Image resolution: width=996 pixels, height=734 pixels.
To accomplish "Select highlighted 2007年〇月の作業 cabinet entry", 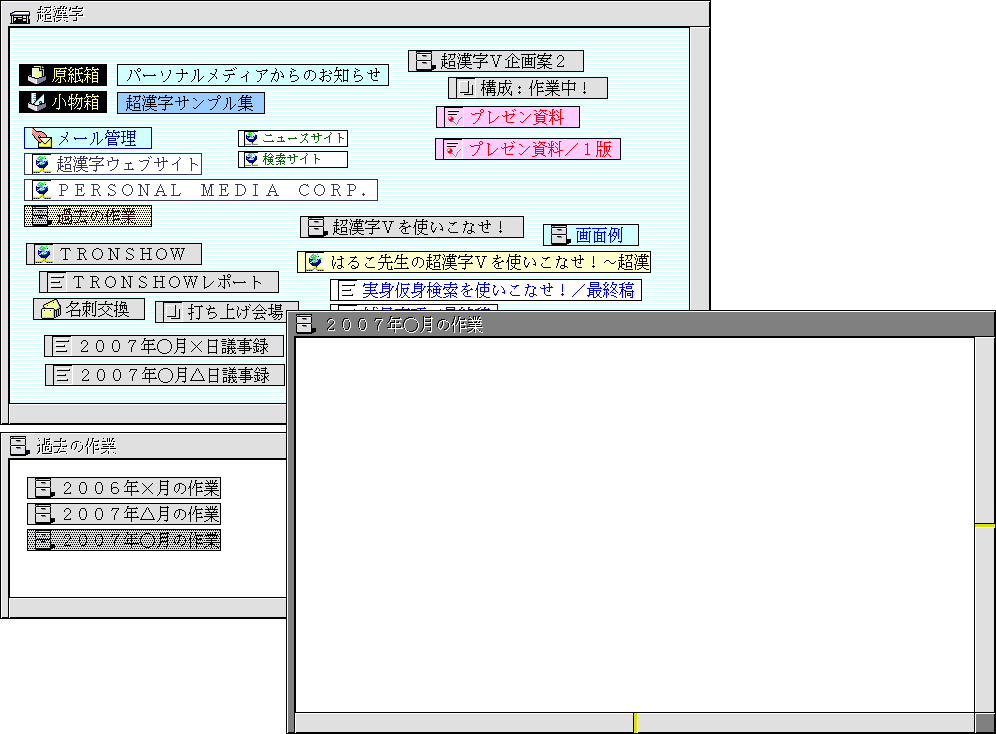I will (x=124, y=540).
